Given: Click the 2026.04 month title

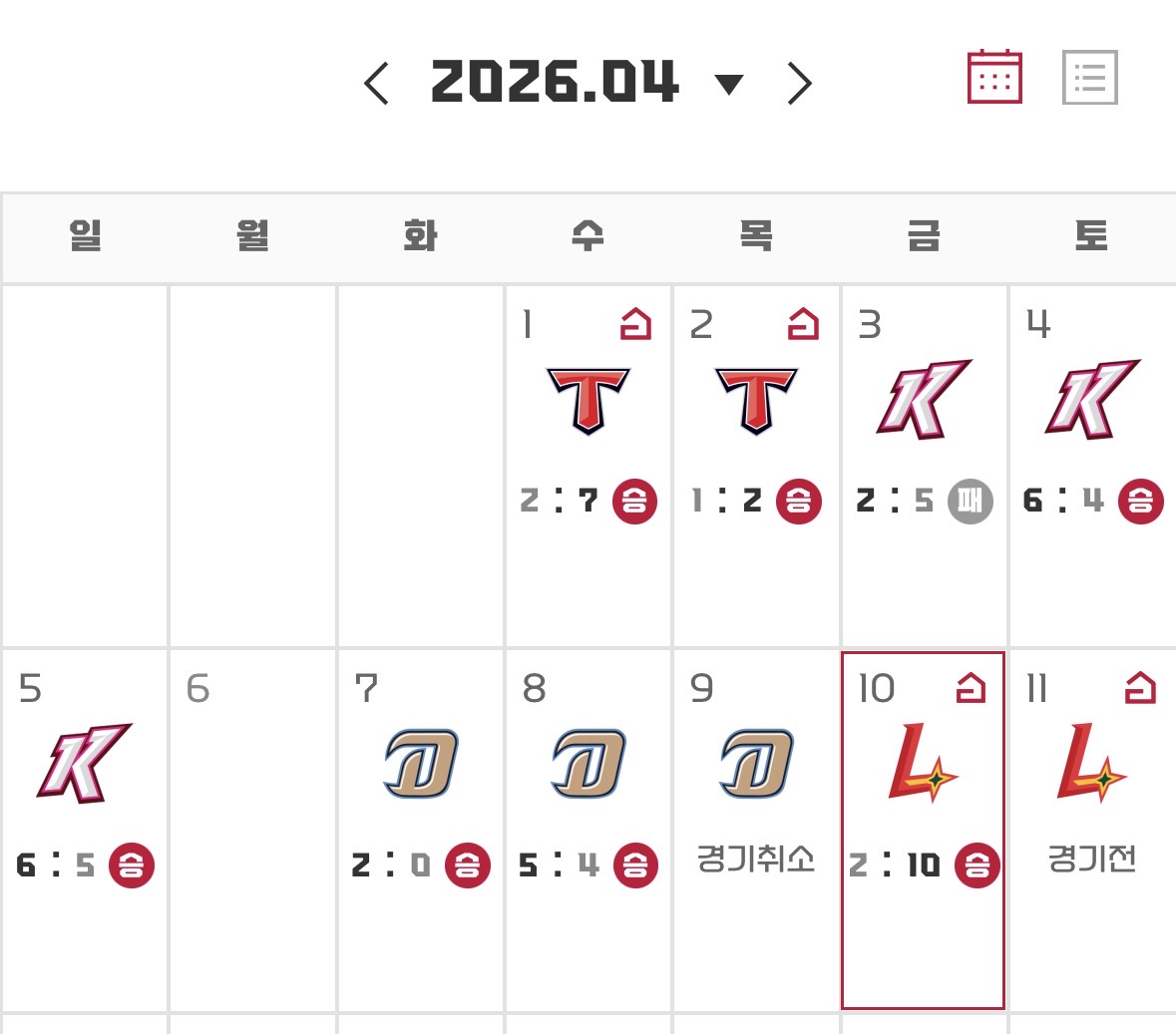Looking at the screenshot, I should [555, 82].
